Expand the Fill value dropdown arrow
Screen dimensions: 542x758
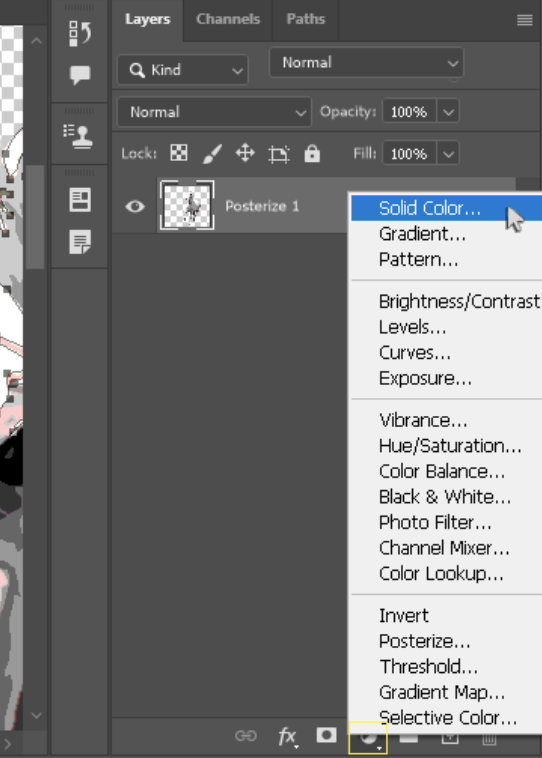coord(448,154)
